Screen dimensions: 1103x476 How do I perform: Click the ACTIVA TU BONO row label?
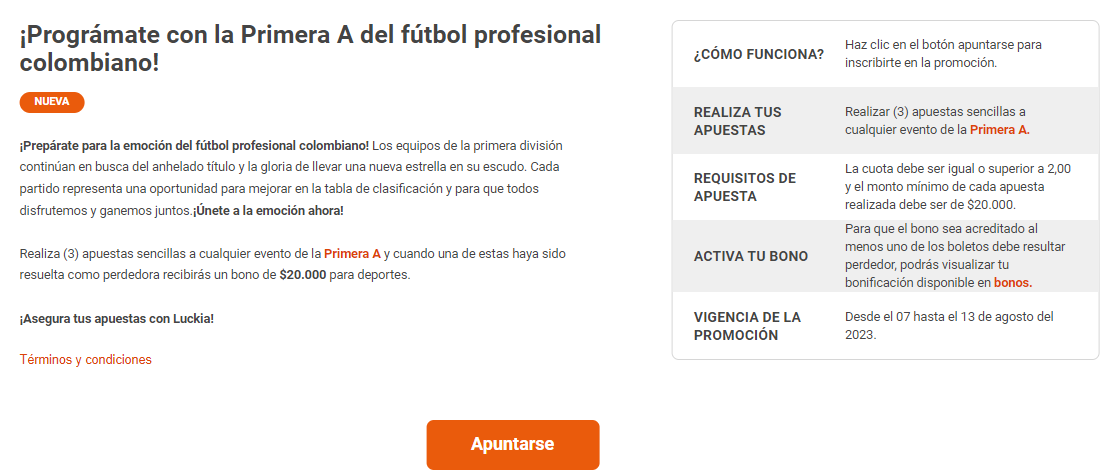pos(751,256)
